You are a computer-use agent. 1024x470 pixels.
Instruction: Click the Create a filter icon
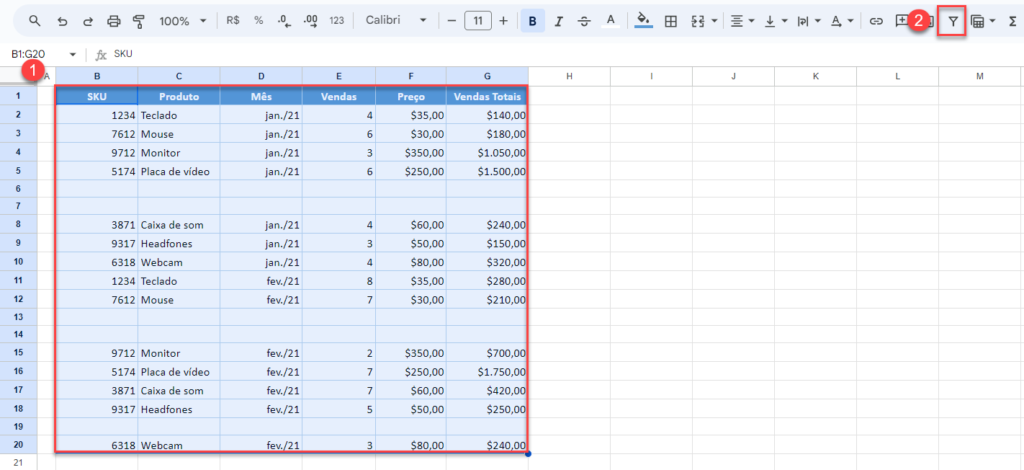click(952, 21)
